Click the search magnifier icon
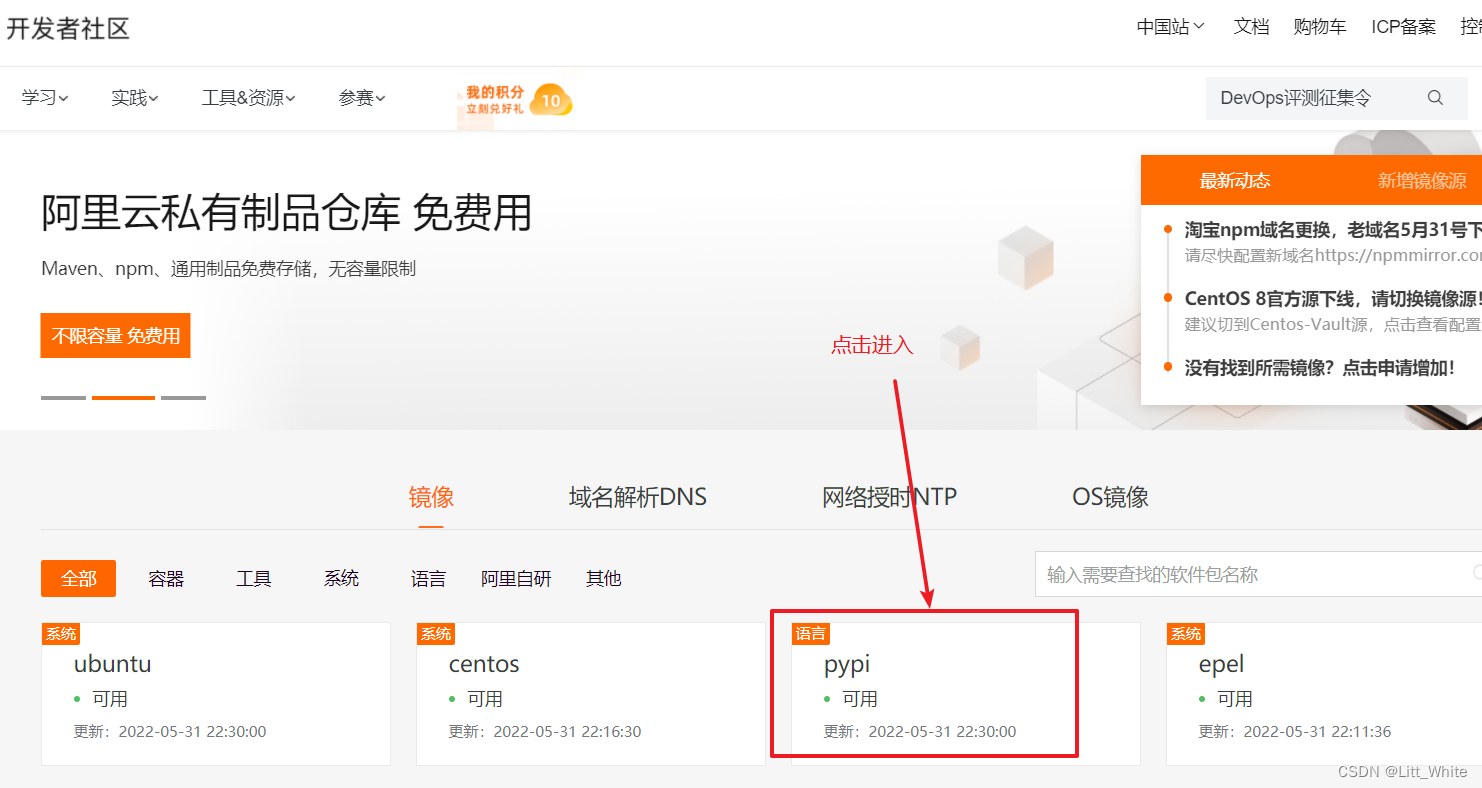1482x788 pixels. (1435, 98)
